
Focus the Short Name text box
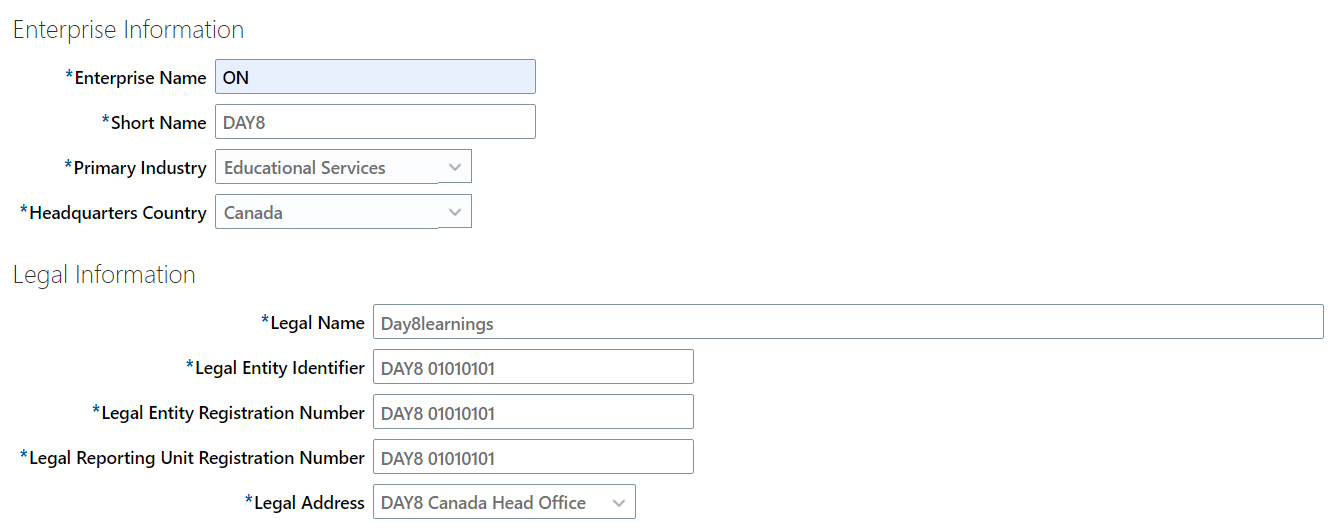375,122
